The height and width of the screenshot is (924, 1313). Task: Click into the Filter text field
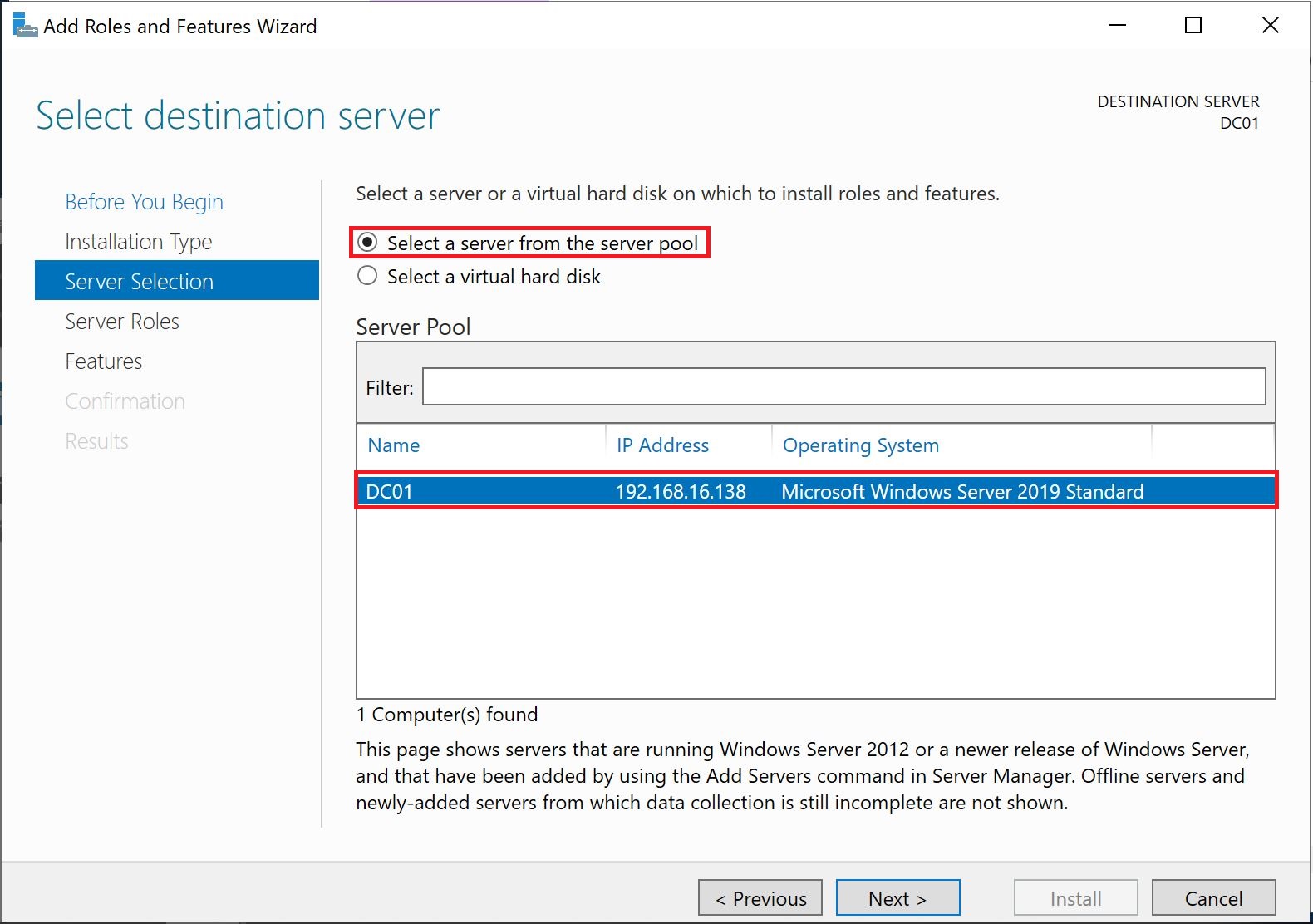pos(843,386)
